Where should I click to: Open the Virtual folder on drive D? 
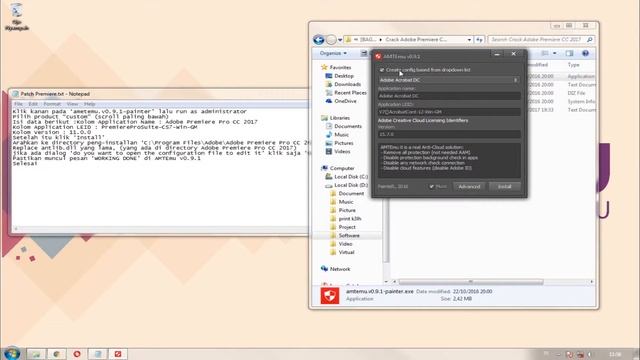pos(346,252)
